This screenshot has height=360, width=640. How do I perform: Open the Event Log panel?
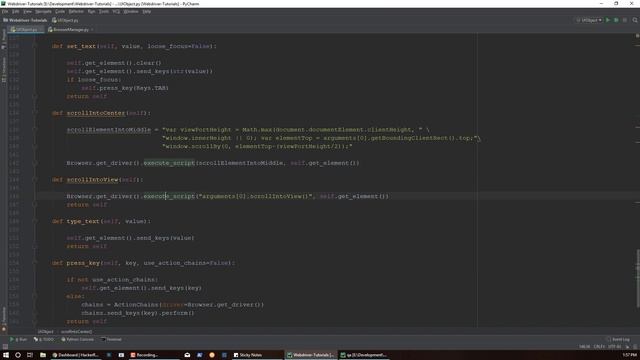(618, 339)
